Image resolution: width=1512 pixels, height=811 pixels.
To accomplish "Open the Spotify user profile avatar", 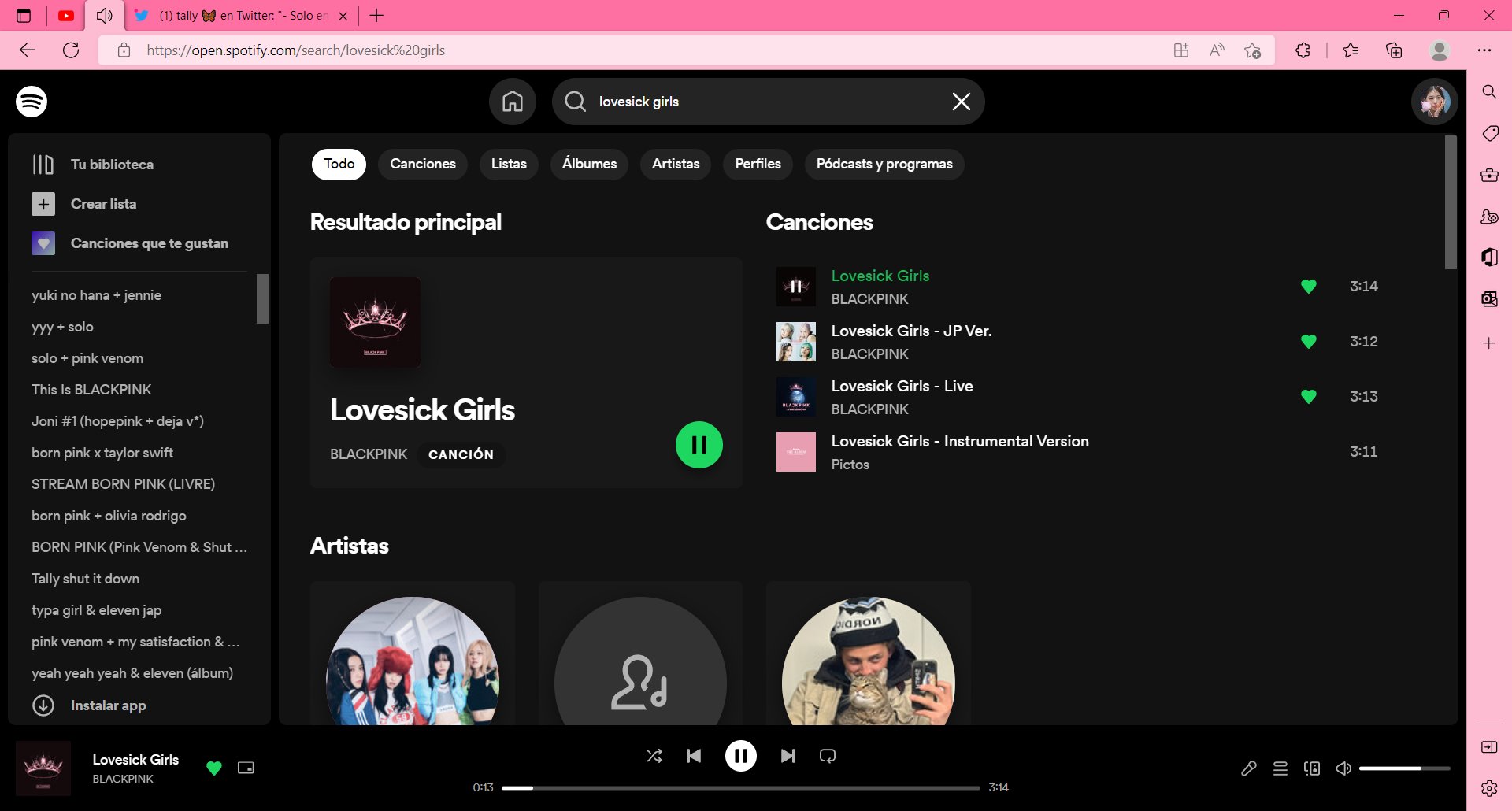I will tap(1435, 102).
